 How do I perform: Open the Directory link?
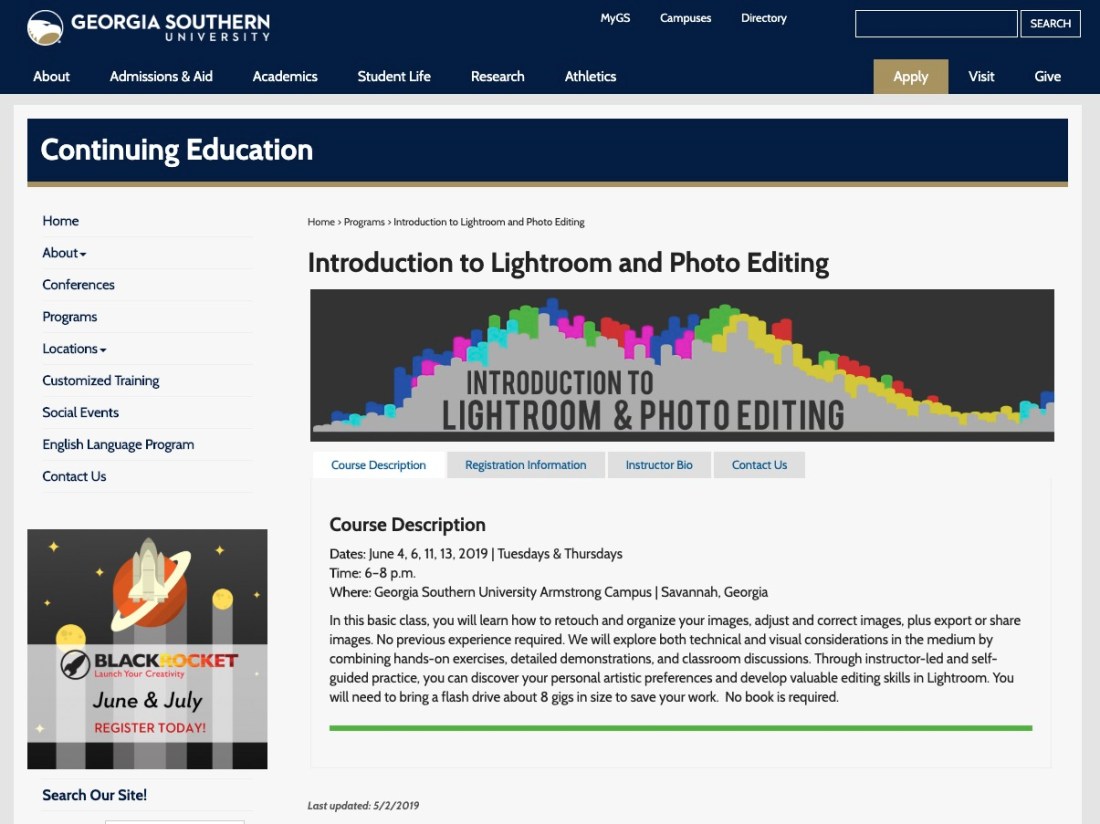[763, 18]
